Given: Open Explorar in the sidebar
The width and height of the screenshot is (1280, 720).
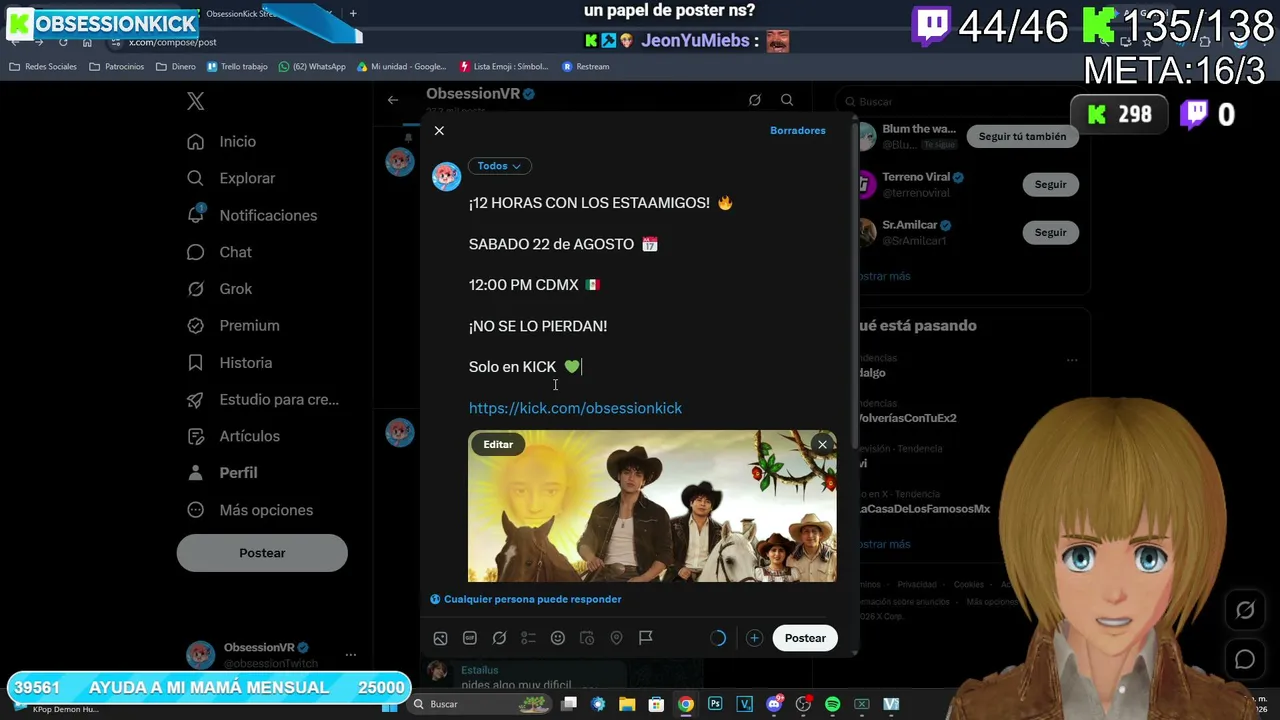Looking at the screenshot, I should [232, 178].
